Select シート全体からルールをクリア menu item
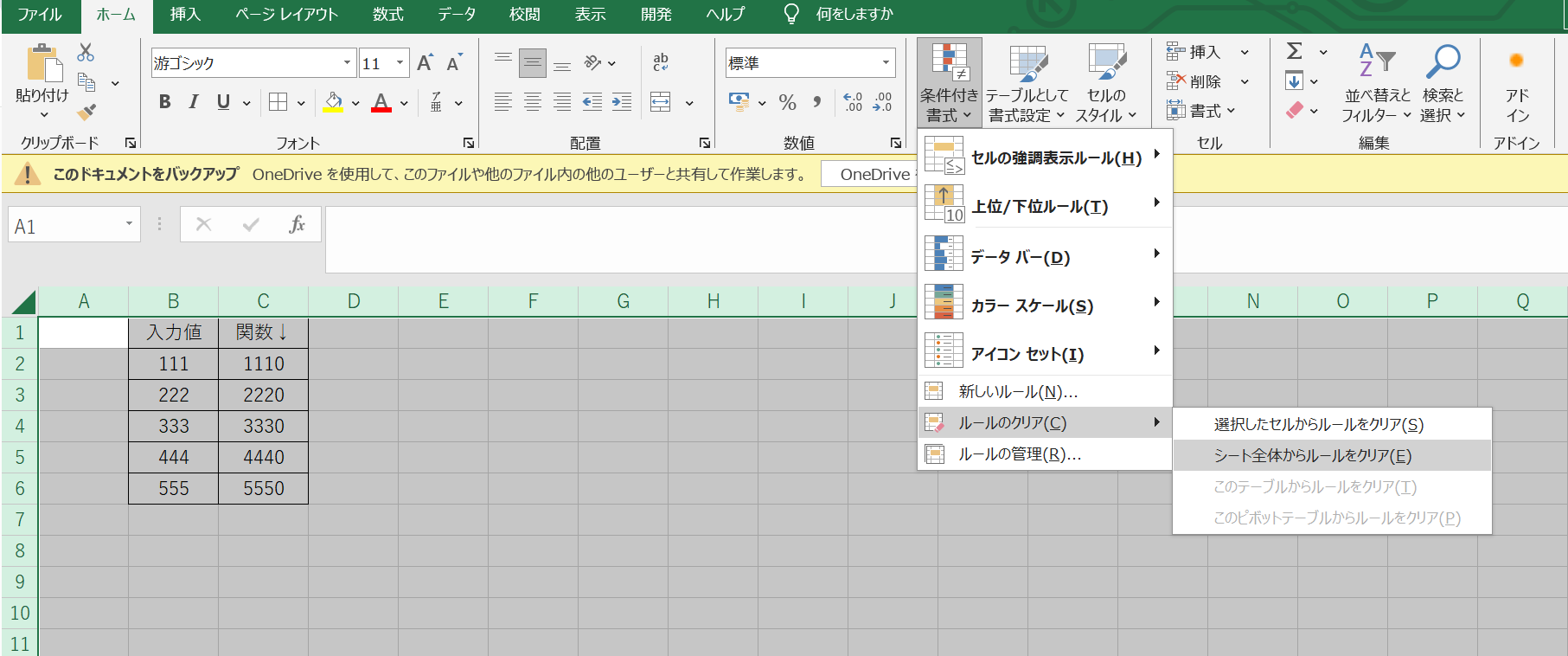The height and width of the screenshot is (656, 1568). pos(1312,456)
